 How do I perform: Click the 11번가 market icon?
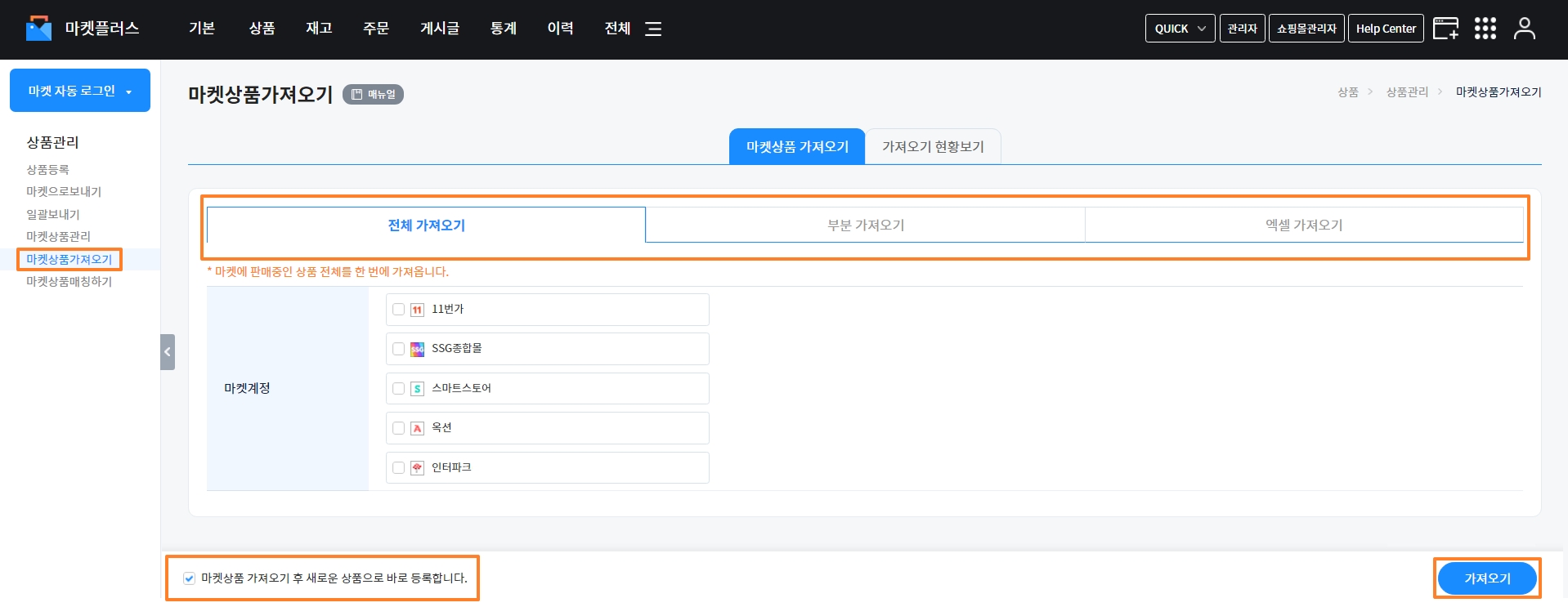417,310
